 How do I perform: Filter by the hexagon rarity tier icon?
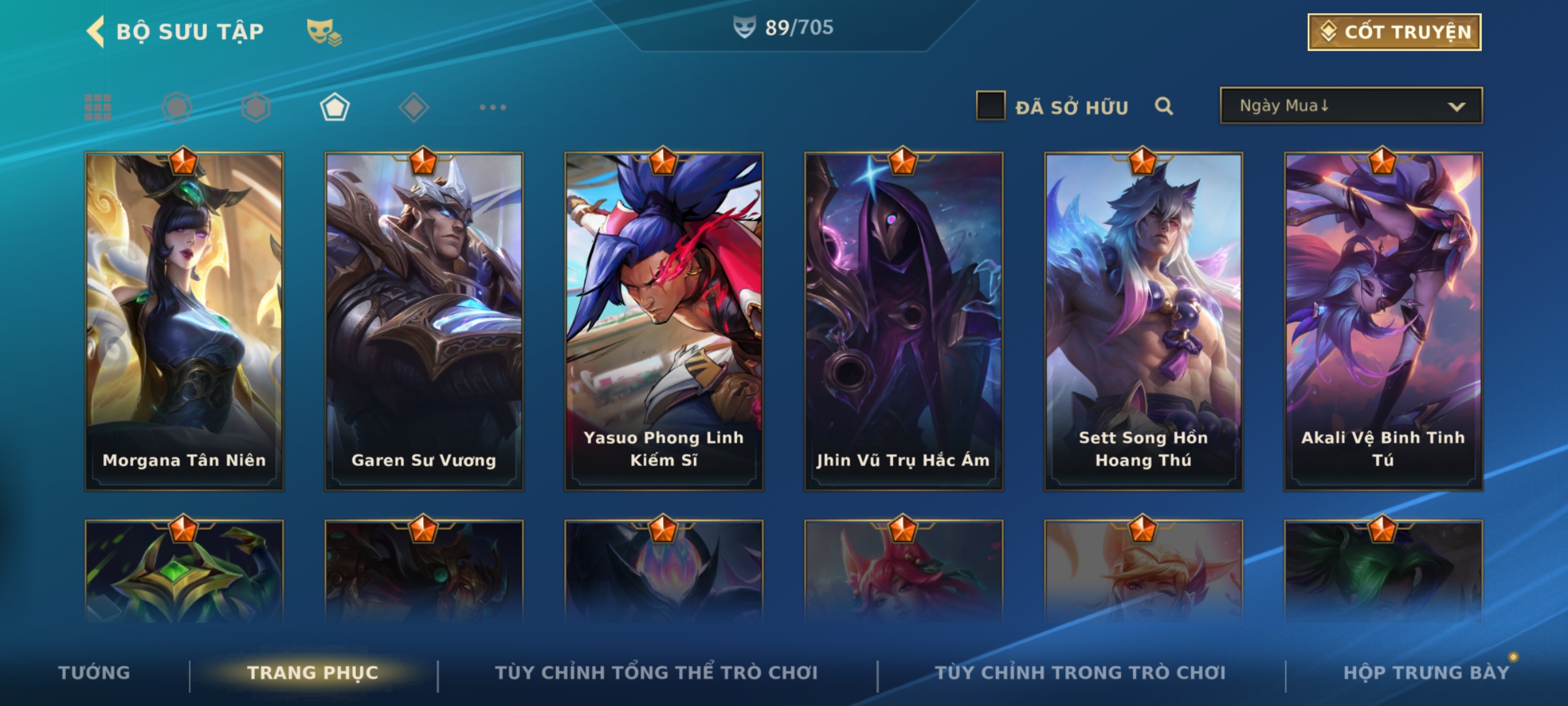(x=255, y=107)
